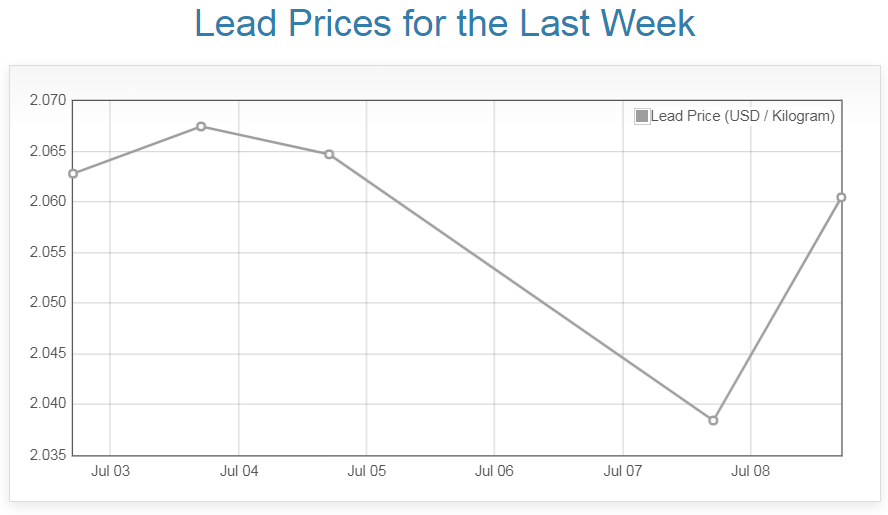
Task: Select the final data point at the chart's right edge
Action: point(841,197)
